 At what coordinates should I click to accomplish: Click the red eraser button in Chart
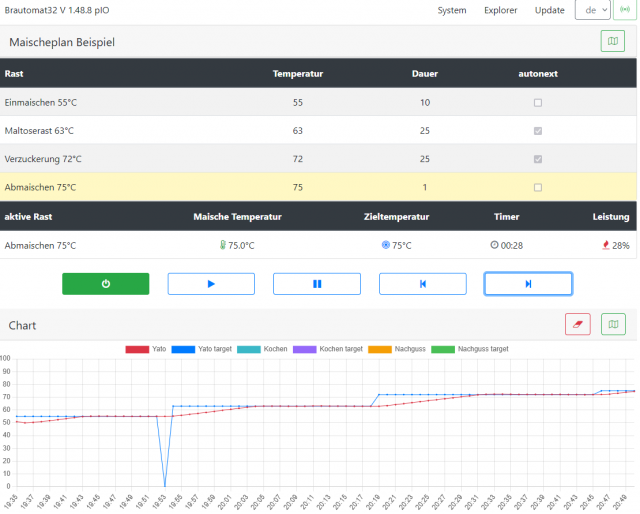coord(578,324)
